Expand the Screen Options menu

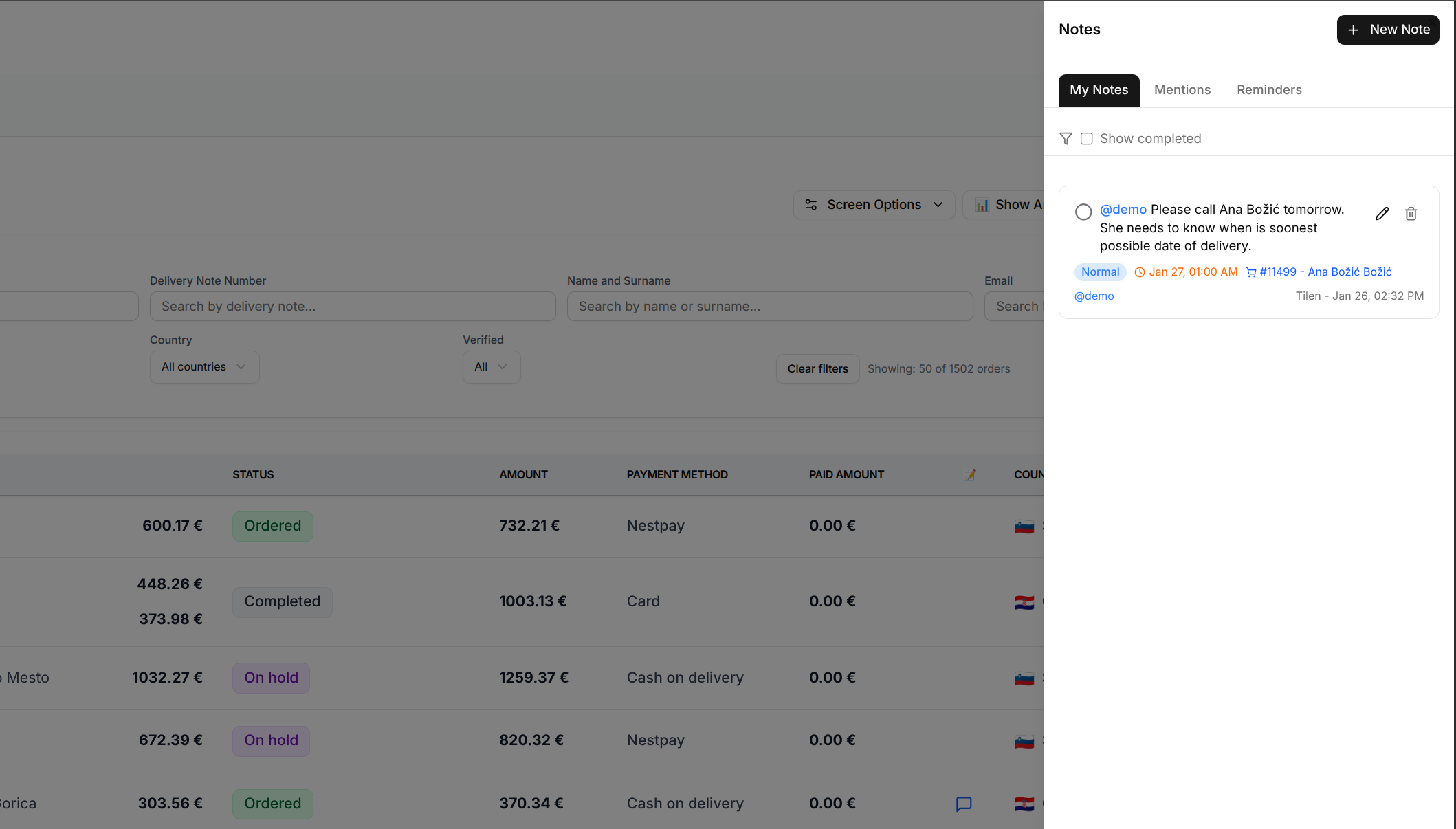point(874,205)
